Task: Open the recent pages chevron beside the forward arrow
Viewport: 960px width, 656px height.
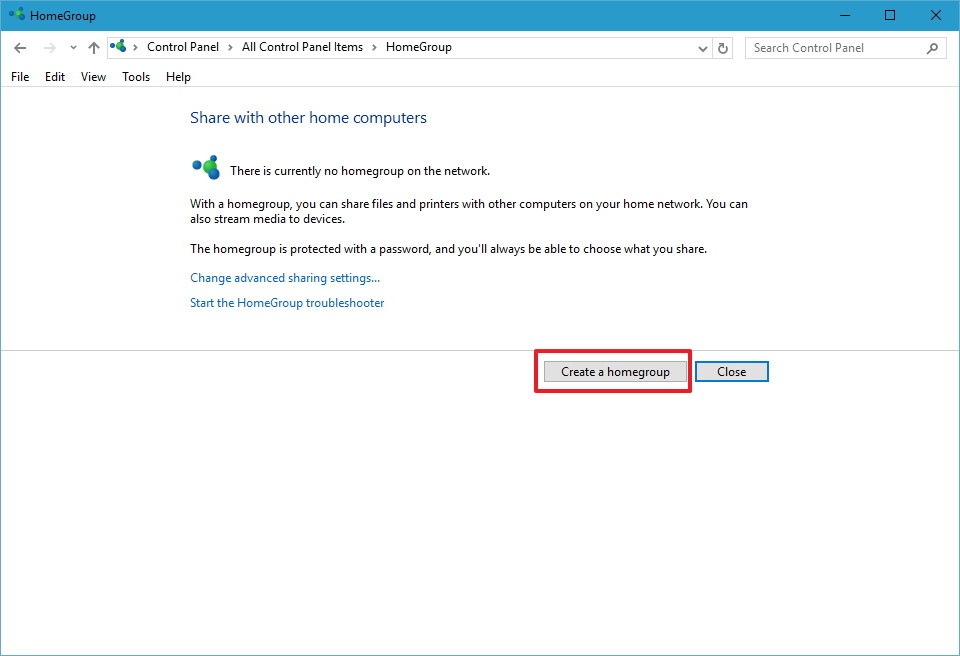Action: (x=72, y=47)
